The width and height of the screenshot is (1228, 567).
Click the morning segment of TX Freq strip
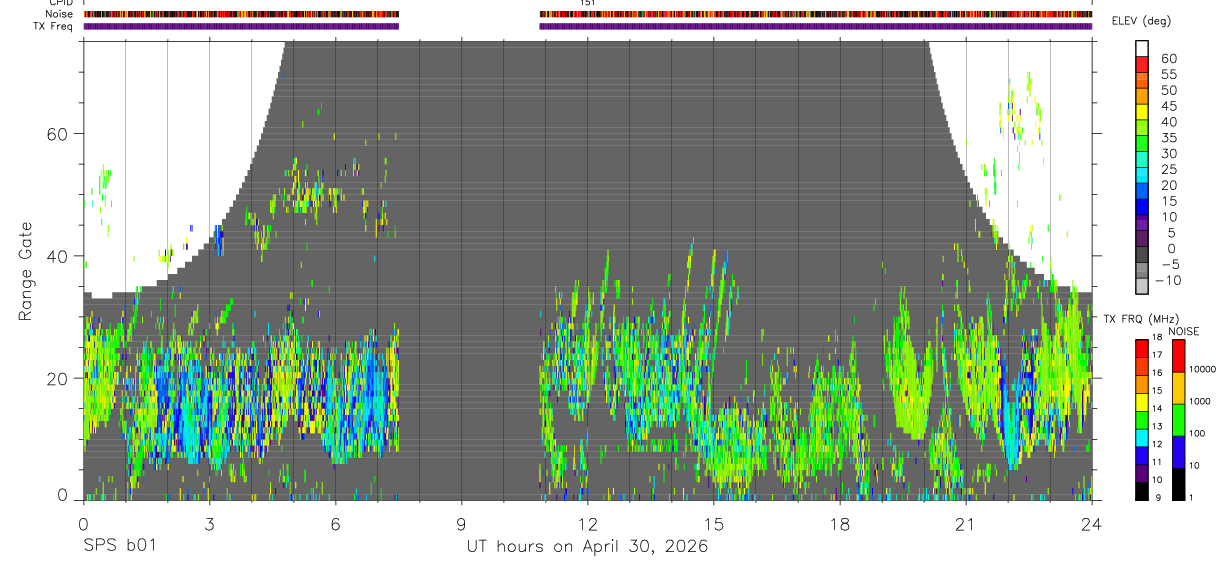coord(241,26)
